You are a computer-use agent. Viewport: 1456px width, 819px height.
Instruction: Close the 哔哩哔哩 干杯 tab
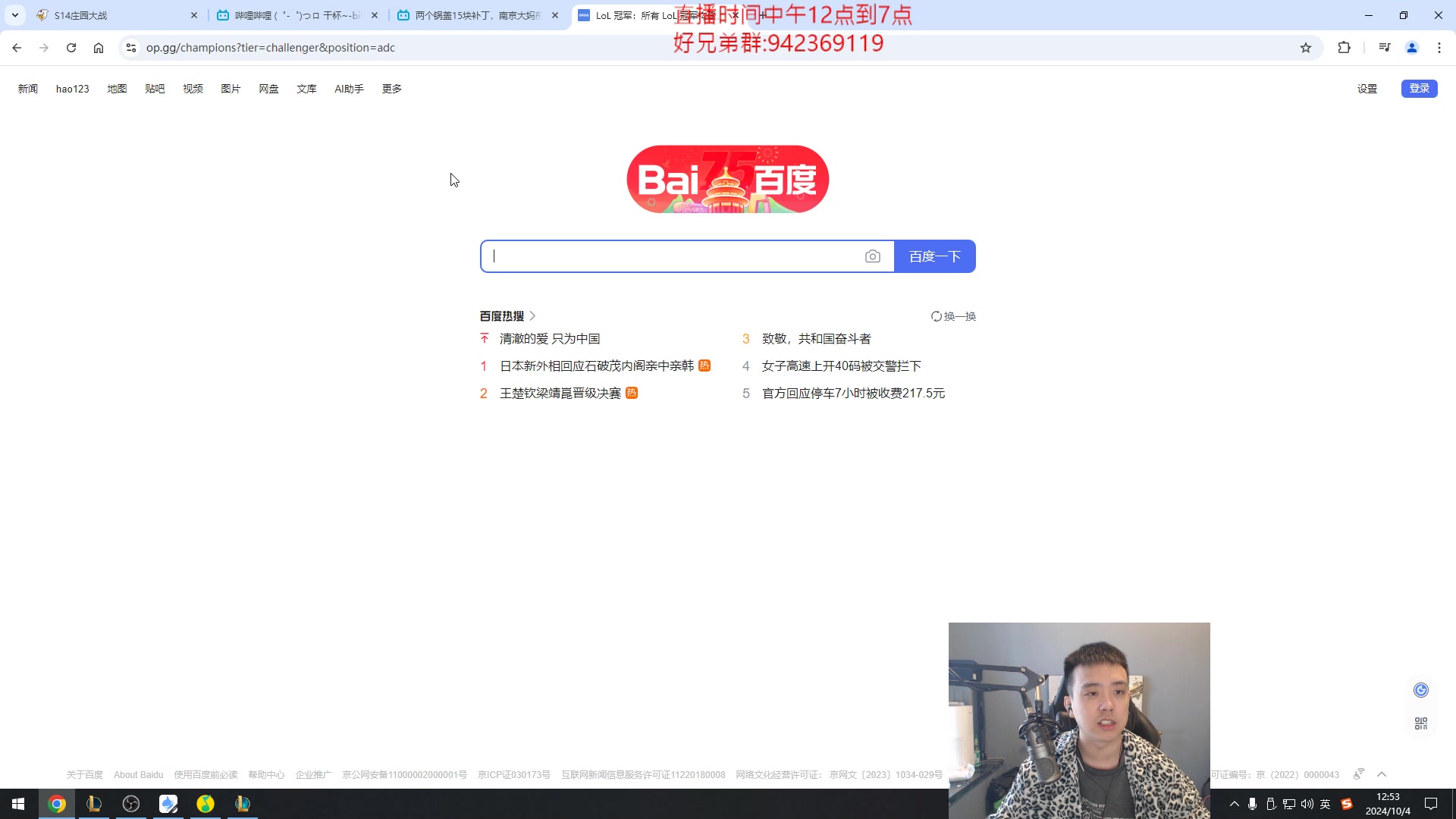pyautogui.click(x=375, y=15)
